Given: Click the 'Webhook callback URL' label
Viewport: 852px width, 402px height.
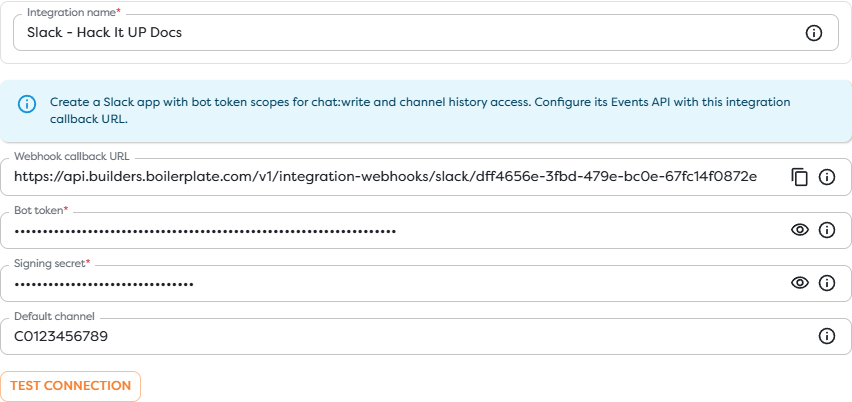Looking at the screenshot, I should (72, 156).
